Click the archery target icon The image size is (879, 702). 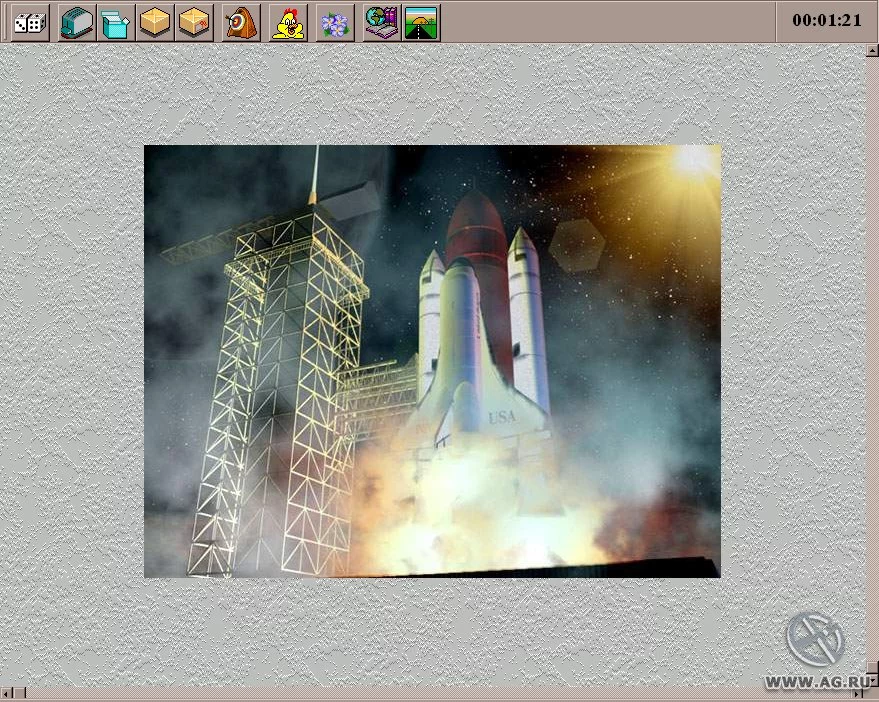click(242, 22)
